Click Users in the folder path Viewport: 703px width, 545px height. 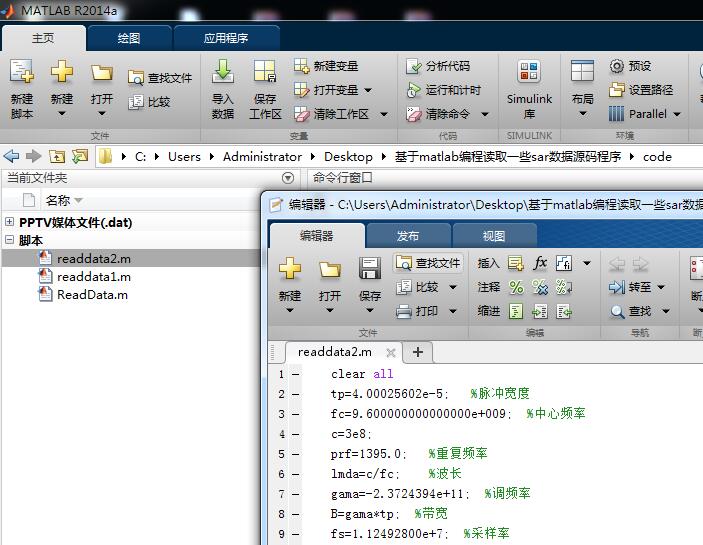point(184,157)
